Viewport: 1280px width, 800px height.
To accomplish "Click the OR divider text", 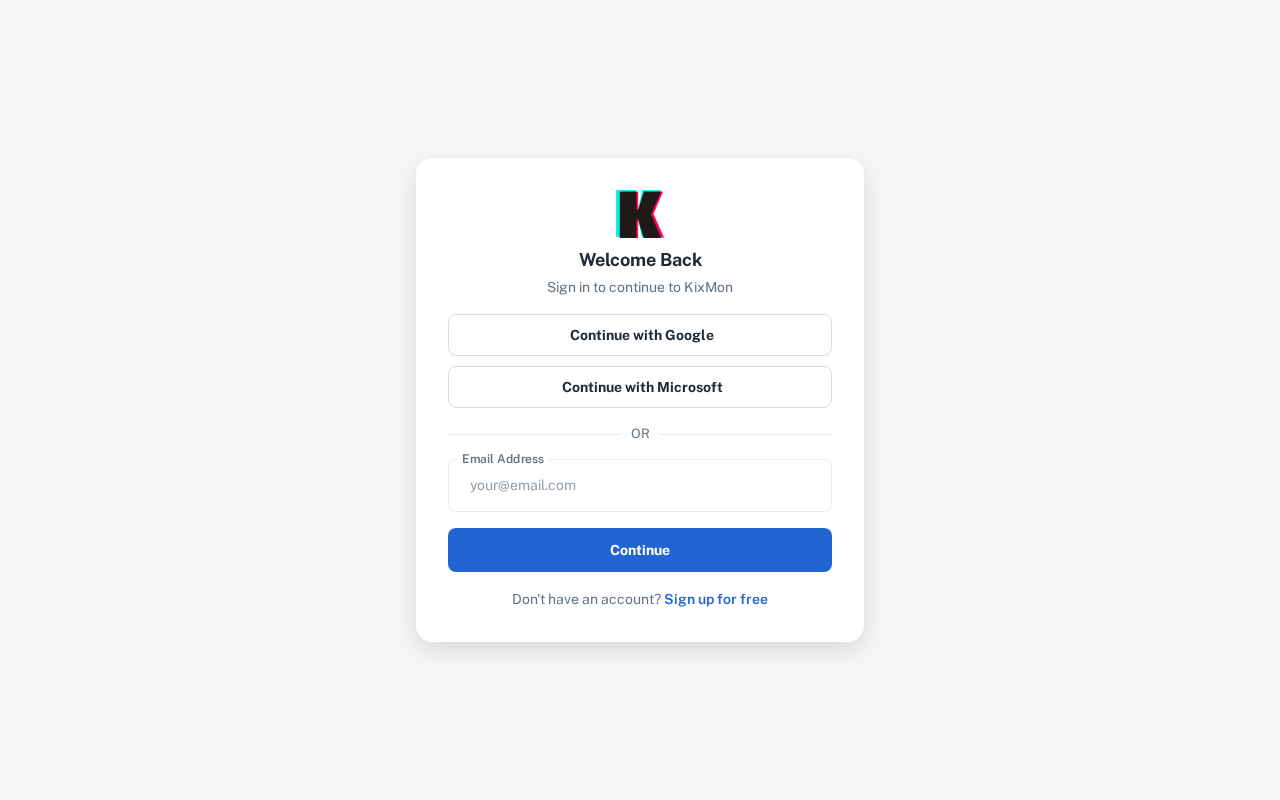I will point(640,434).
